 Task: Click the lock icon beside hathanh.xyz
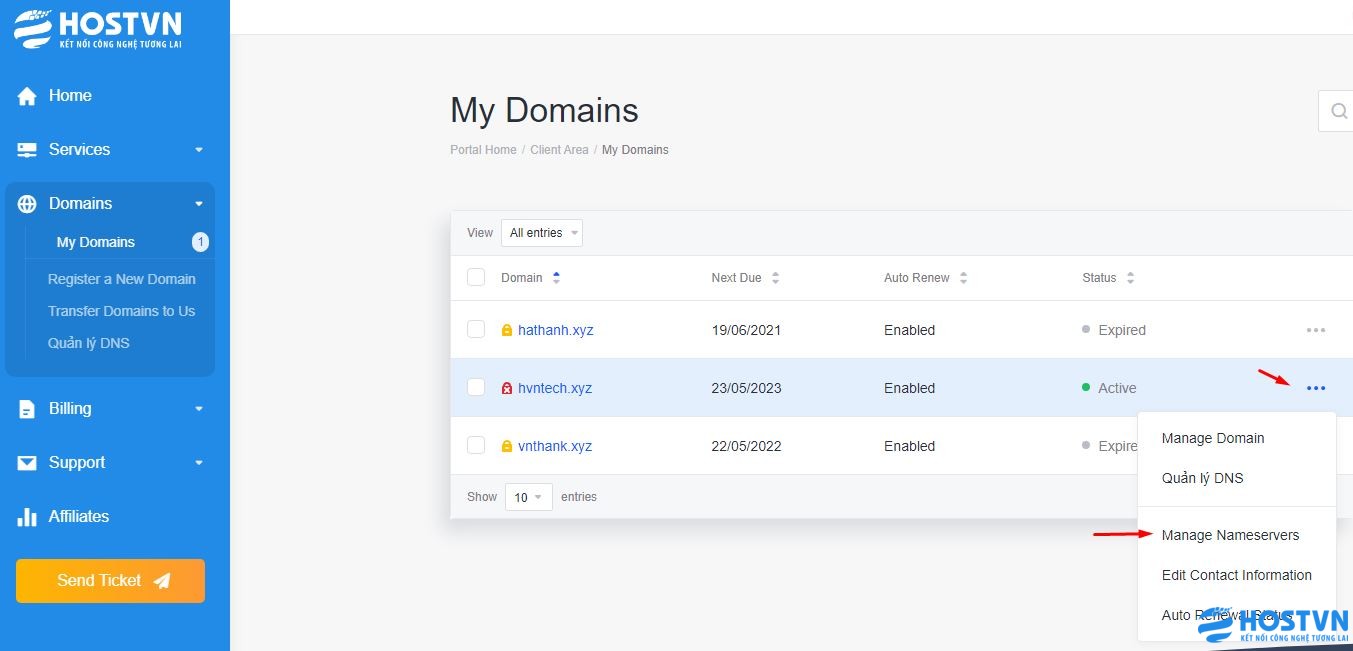point(507,330)
